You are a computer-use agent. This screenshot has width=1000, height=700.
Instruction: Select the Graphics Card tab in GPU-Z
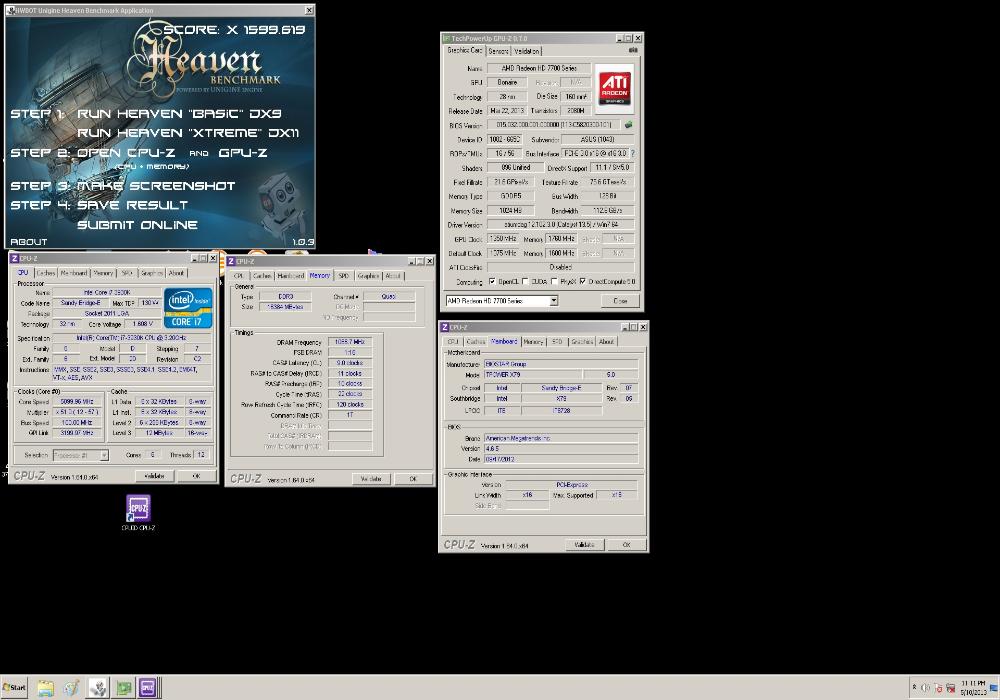tap(465, 50)
